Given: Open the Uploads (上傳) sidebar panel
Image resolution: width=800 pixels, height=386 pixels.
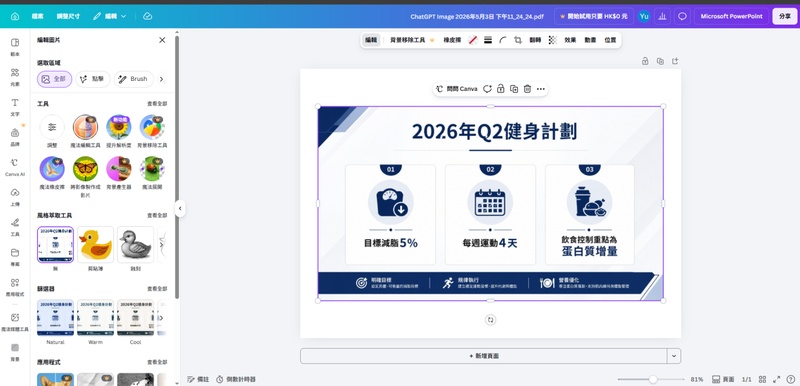Looking at the screenshot, I should (15, 196).
